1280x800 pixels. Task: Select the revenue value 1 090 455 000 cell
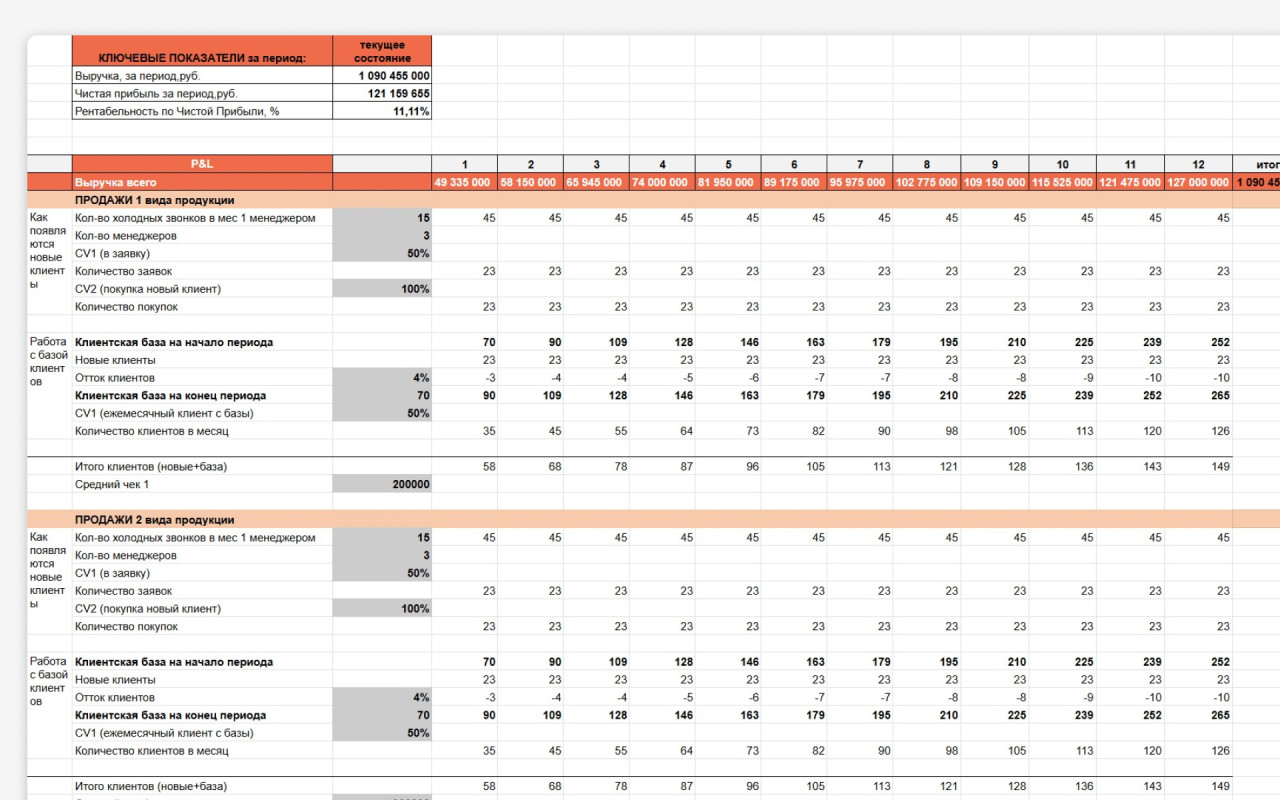(x=382, y=76)
